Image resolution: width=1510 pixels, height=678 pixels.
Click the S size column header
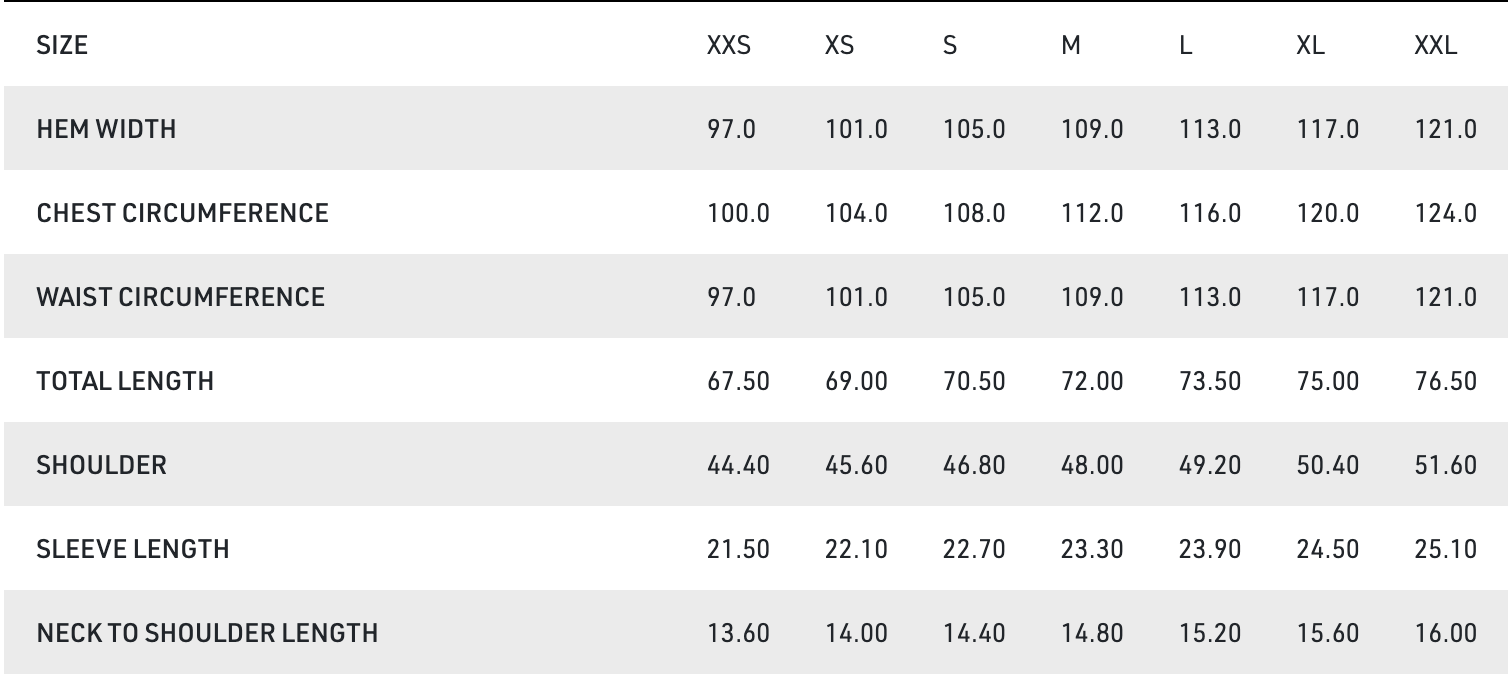[x=949, y=45]
